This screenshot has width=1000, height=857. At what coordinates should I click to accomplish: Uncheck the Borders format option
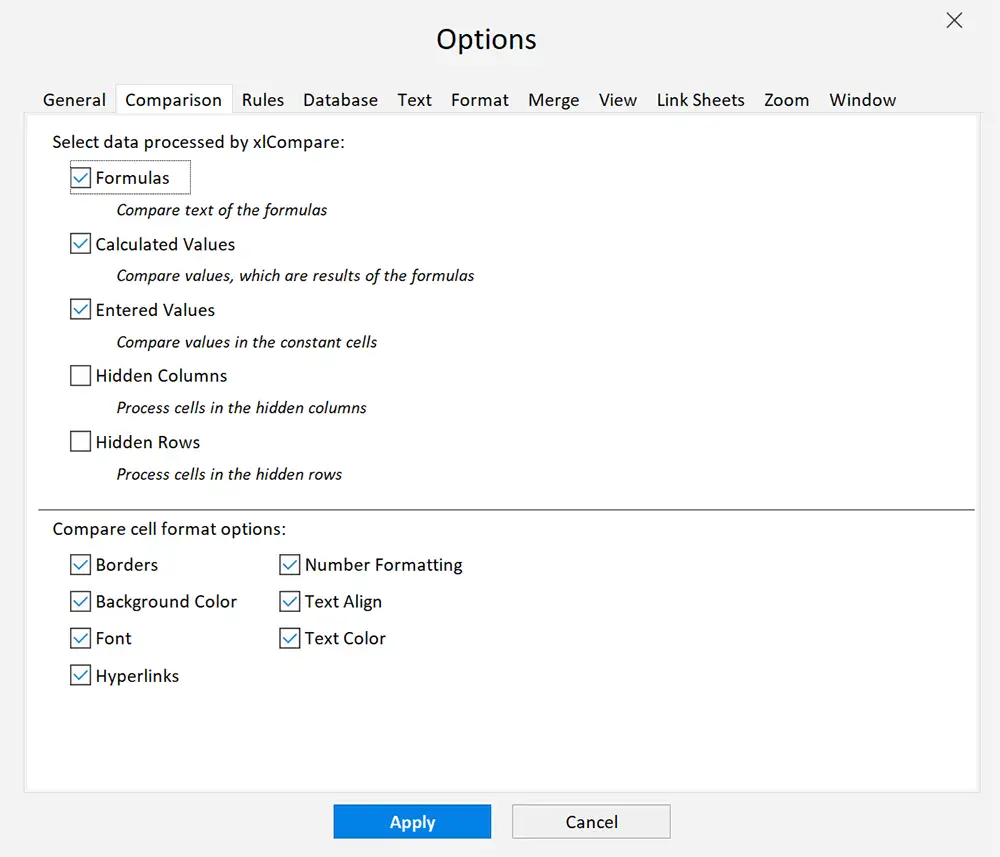pyautogui.click(x=80, y=564)
